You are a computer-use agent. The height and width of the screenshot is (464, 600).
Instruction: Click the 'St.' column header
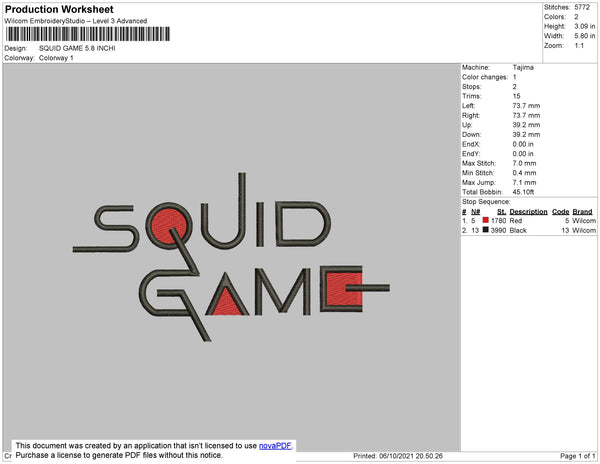click(501, 212)
